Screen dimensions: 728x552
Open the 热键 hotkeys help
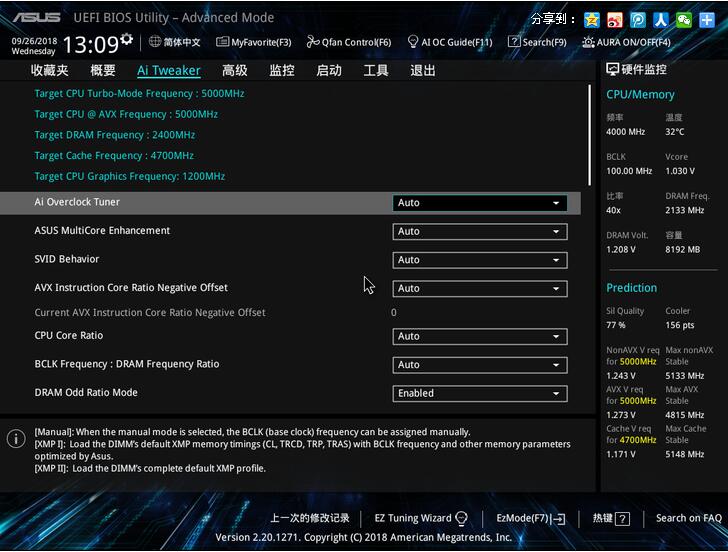click(x=611, y=518)
